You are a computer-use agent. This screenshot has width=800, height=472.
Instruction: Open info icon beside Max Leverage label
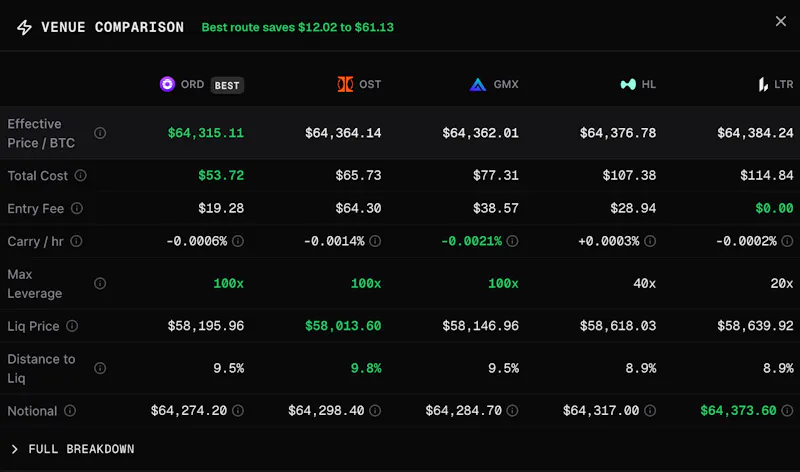coord(100,283)
